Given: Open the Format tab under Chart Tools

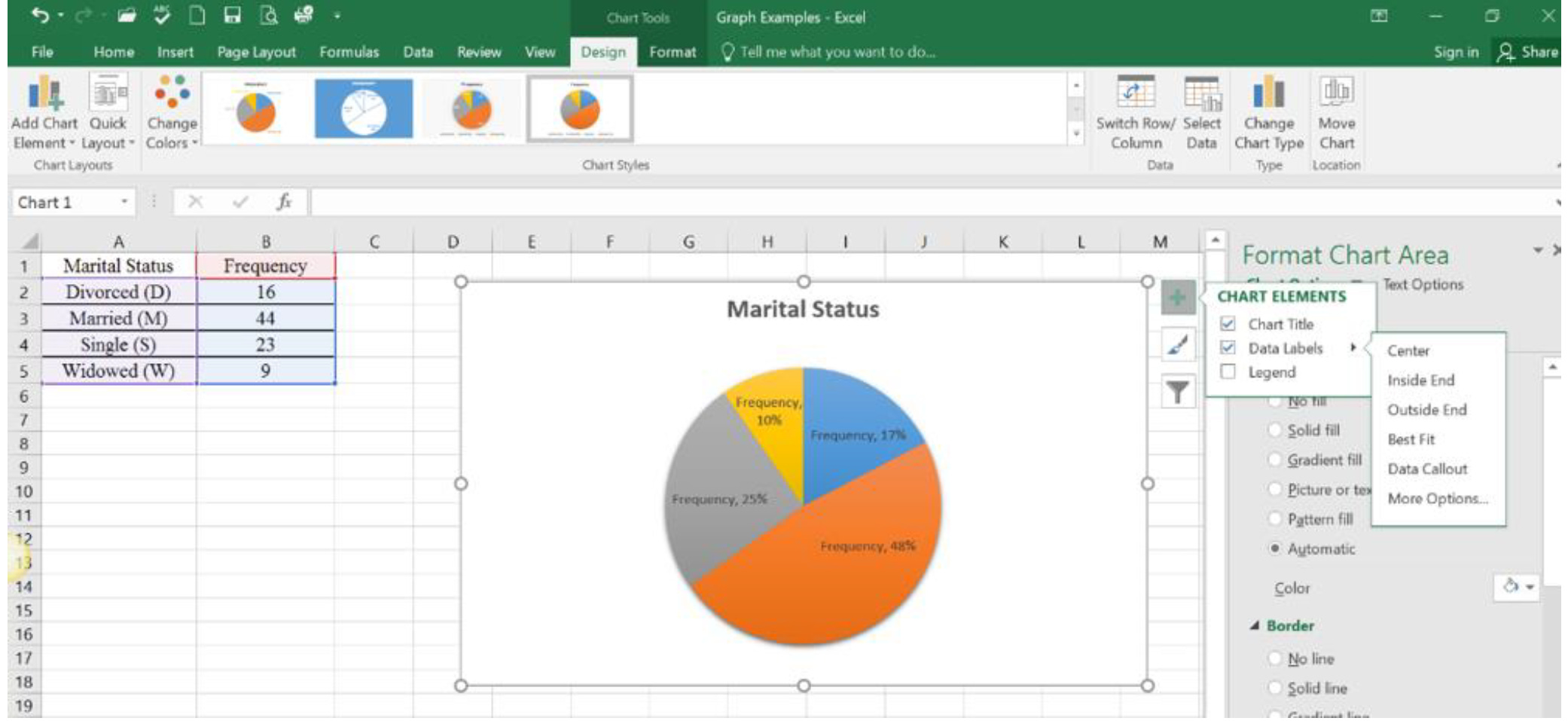Looking at the screenshot, I should (x=673, y=52).
